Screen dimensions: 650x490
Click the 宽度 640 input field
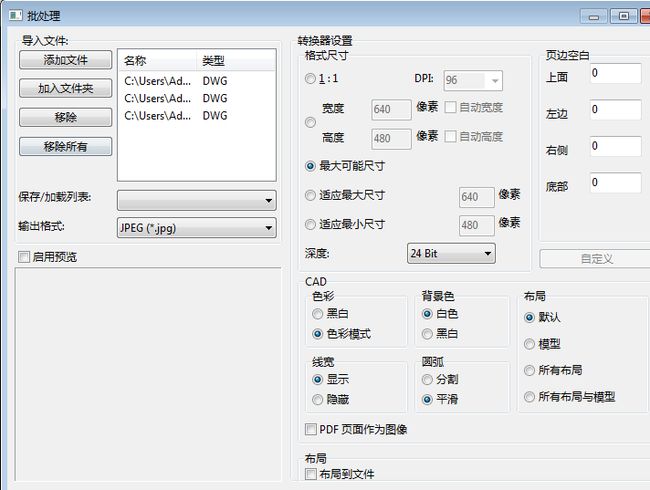(x=391, y=109)
